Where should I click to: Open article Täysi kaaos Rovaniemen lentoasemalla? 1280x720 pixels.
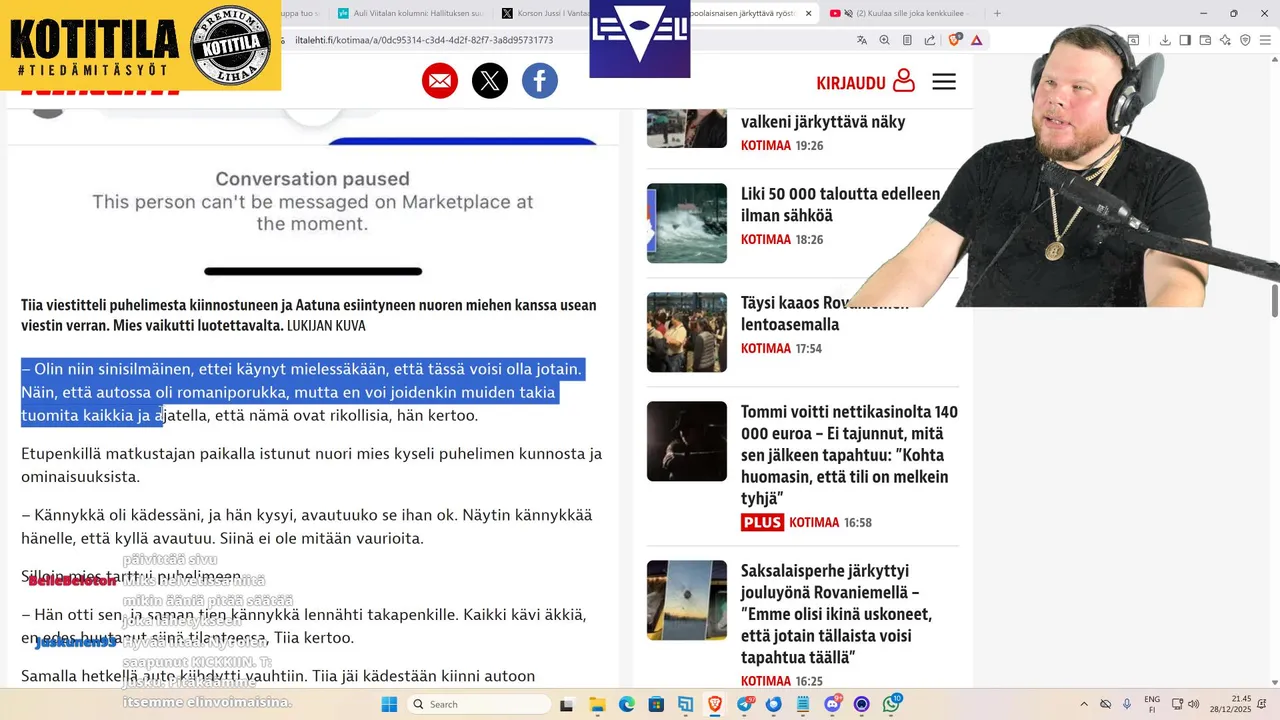[x=825, y=313]
